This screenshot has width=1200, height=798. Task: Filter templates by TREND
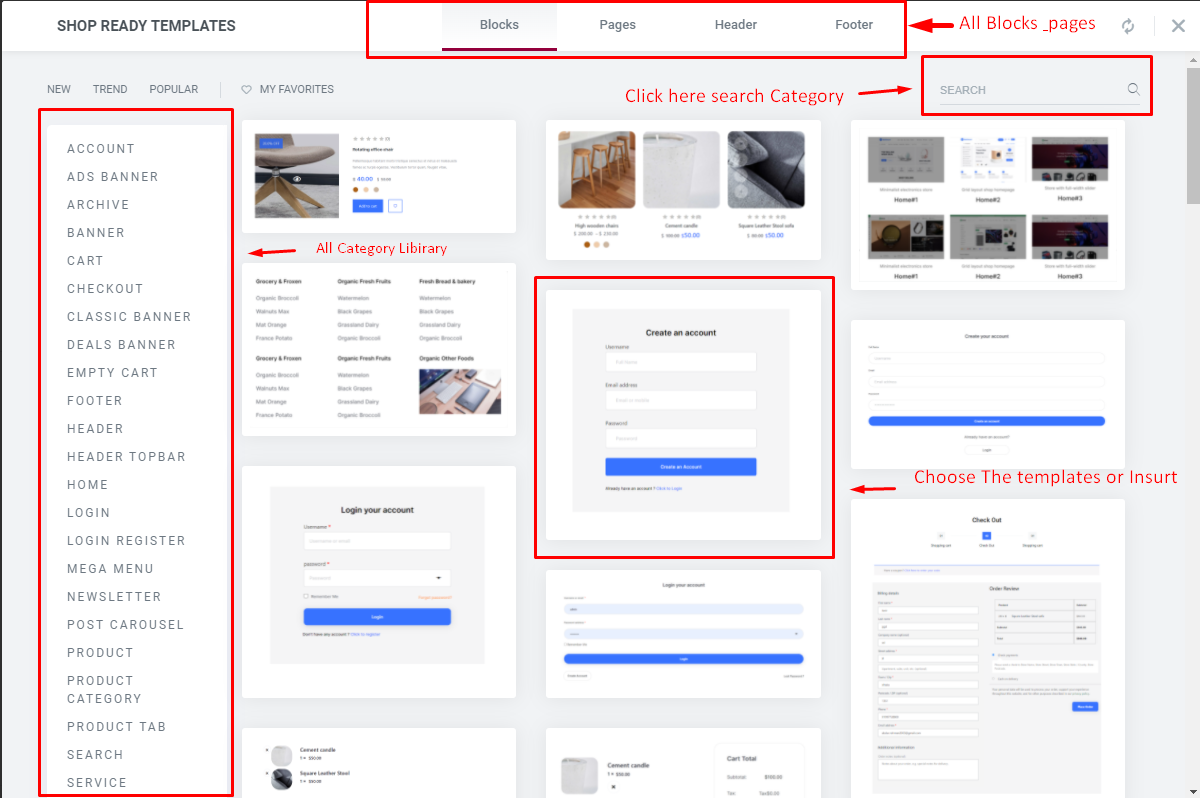(110, 89)
